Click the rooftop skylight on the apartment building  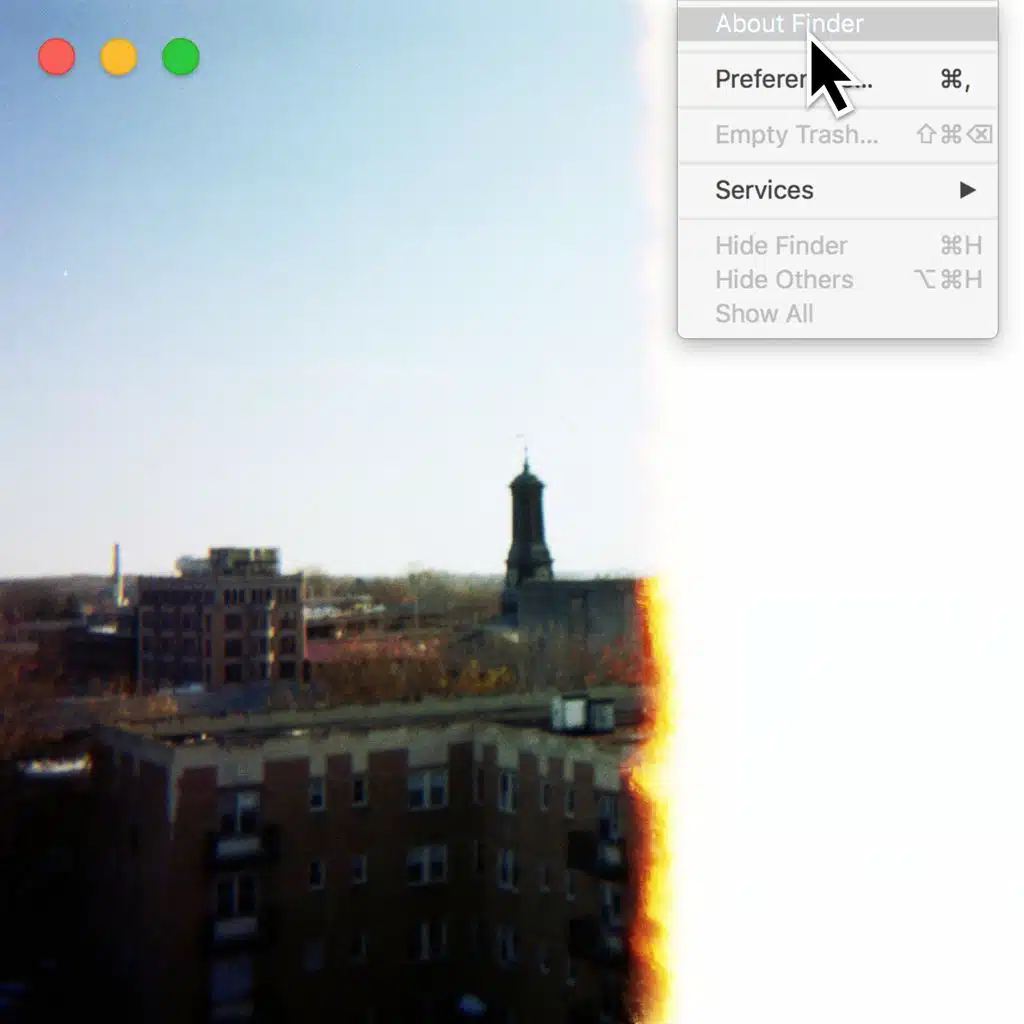[x=583, y=713]
